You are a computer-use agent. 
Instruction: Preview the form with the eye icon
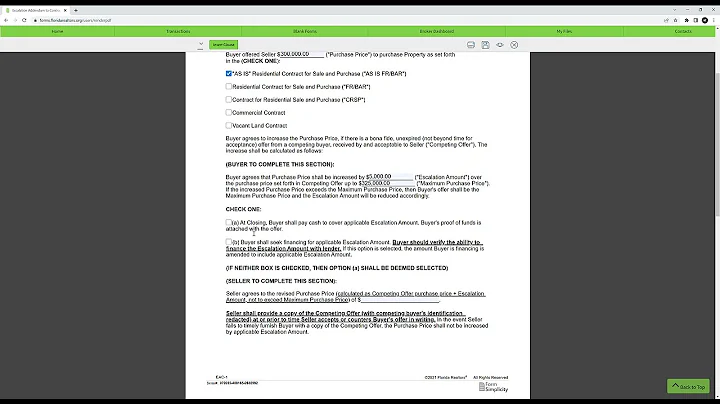pos(500,45)
